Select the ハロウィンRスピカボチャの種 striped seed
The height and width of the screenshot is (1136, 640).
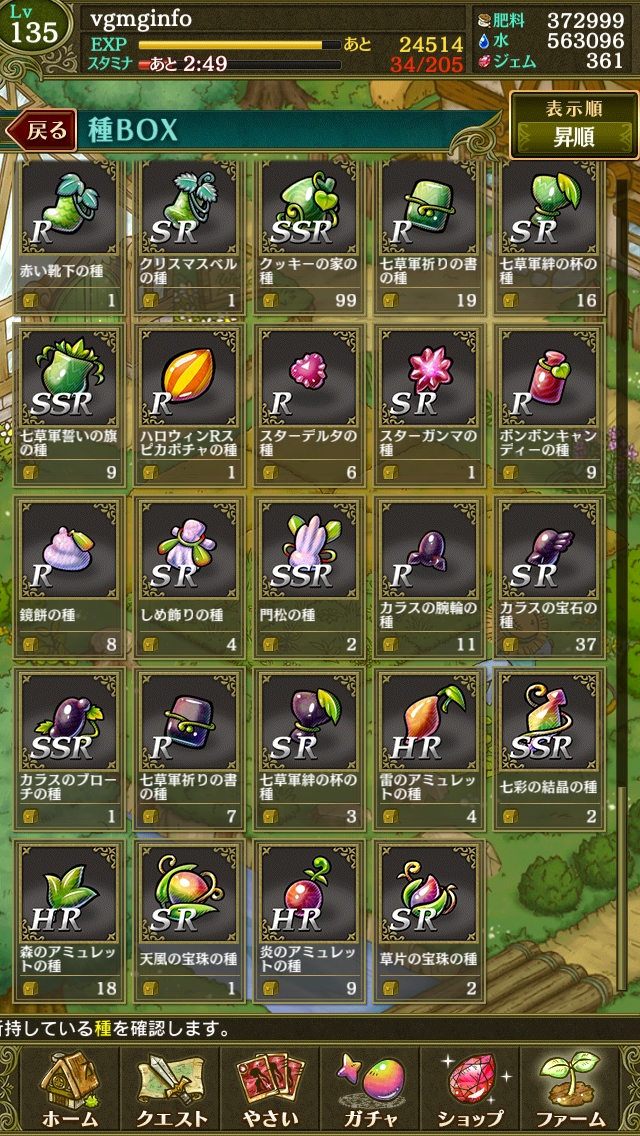[190, 405]
